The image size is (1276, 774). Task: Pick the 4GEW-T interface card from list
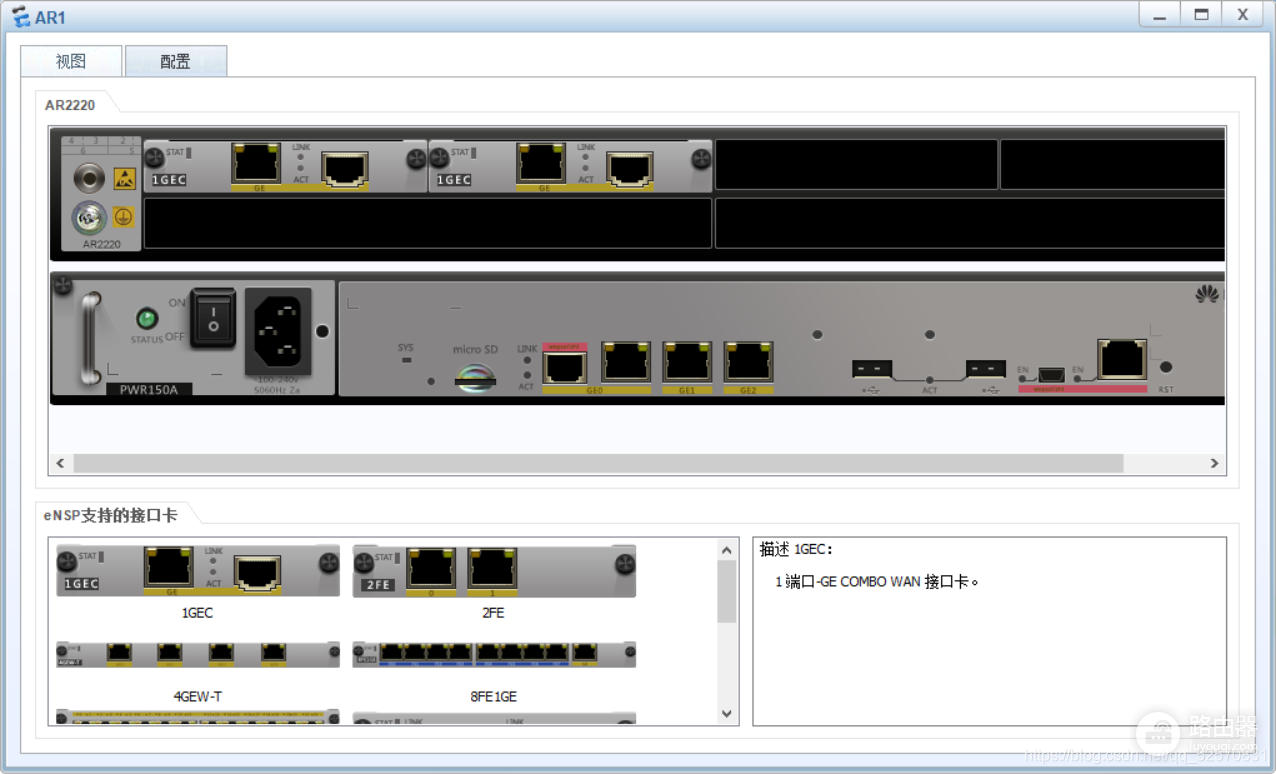coord(198,654)
